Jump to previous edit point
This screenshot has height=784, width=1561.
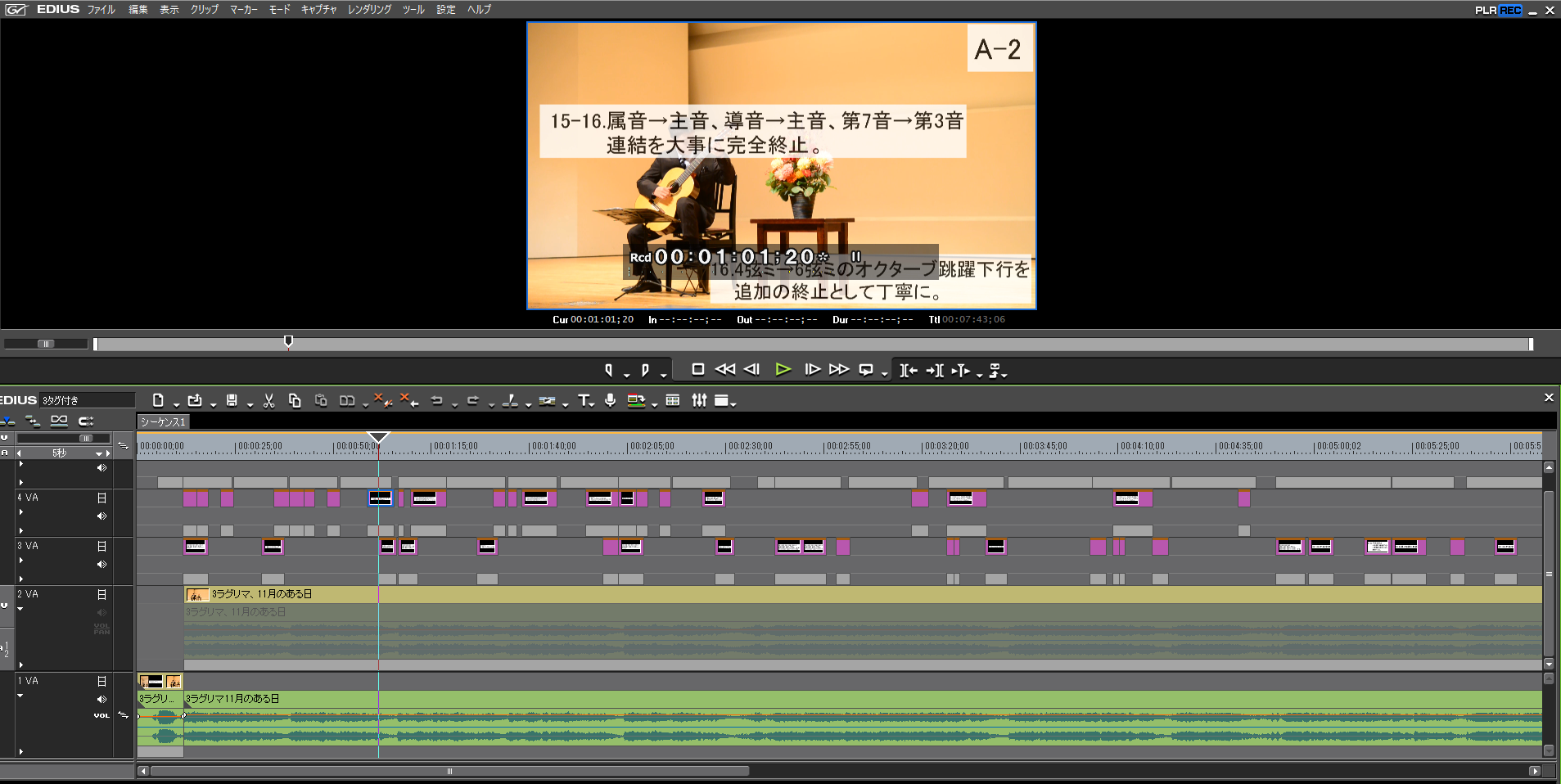[909, 371]
